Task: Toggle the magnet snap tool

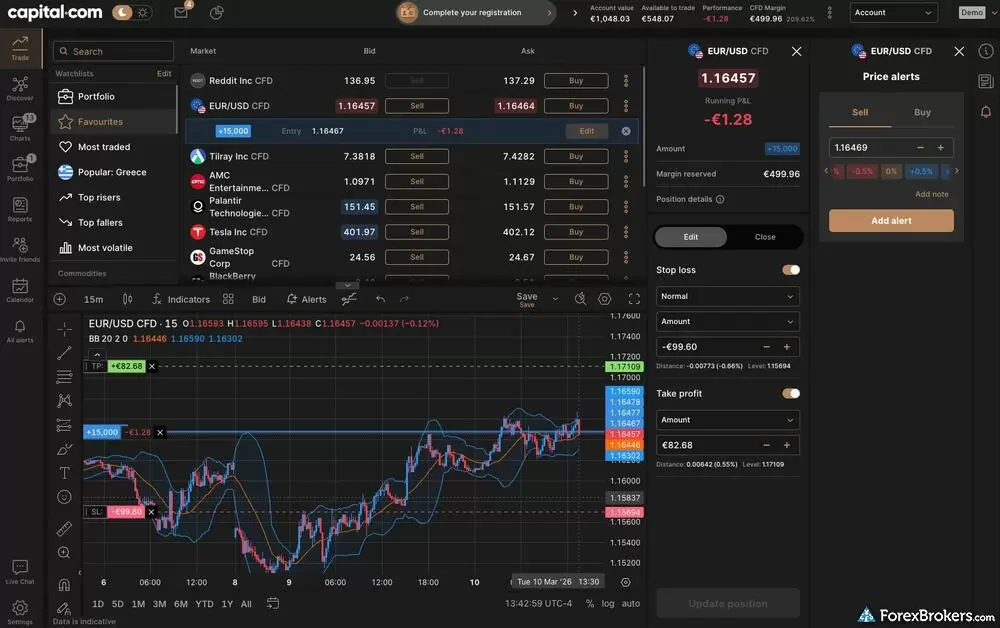Action: point(64,585)
